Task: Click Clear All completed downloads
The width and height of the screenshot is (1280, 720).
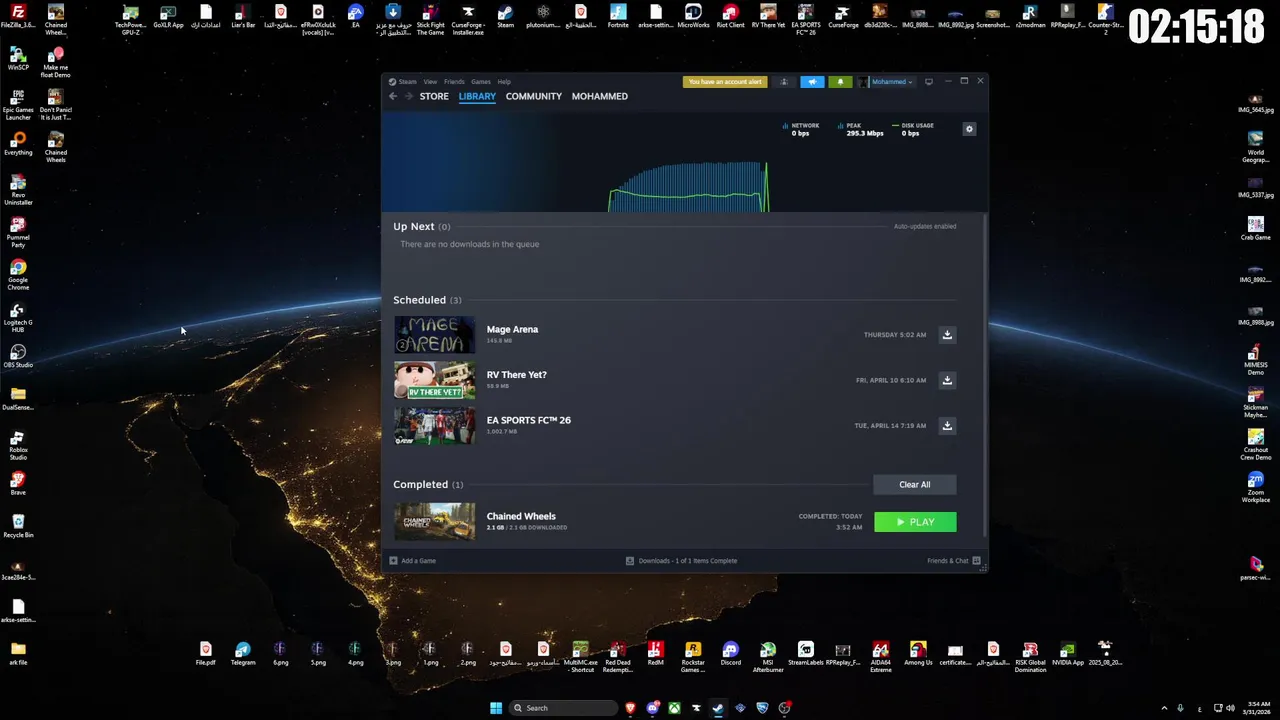Action: [x=914, y=485]
